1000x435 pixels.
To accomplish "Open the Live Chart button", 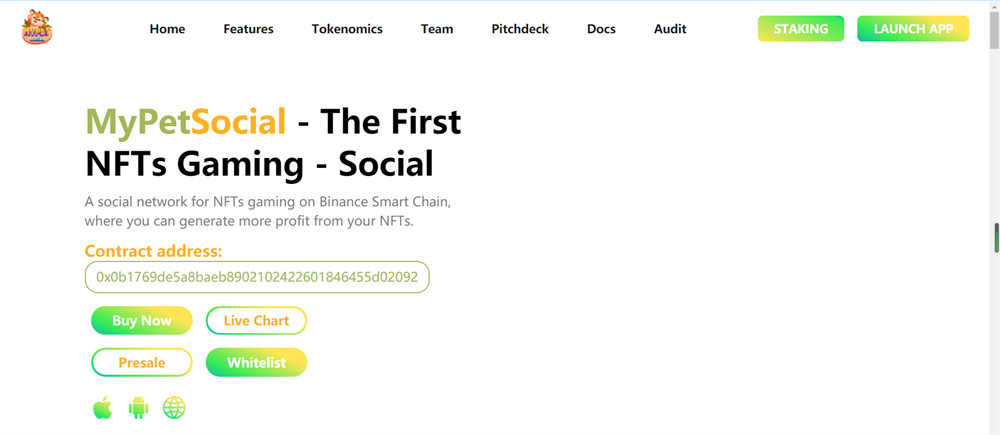I will click(x=256, y=321).
